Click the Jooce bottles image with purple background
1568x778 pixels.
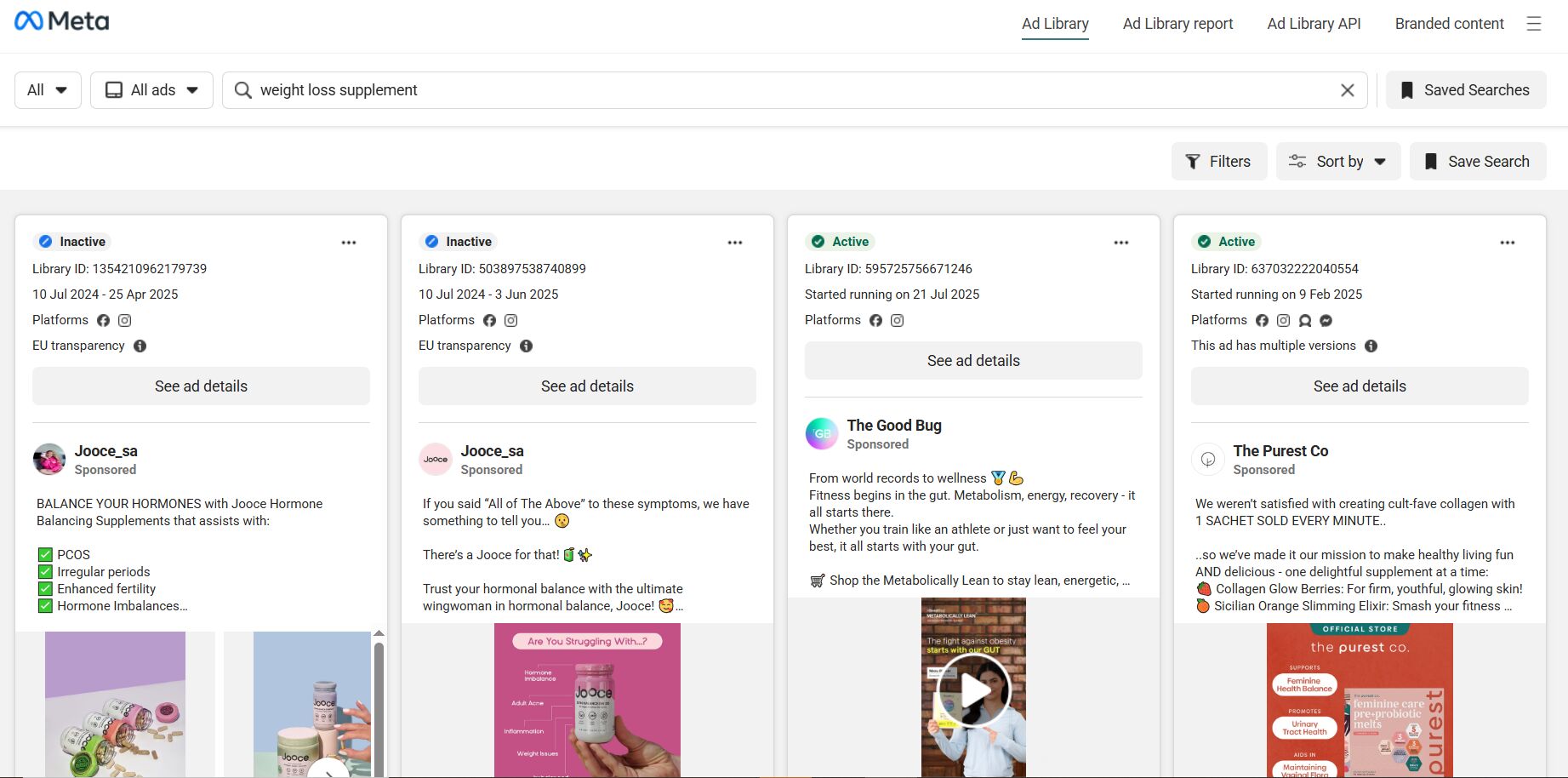(x=115, y=704)
